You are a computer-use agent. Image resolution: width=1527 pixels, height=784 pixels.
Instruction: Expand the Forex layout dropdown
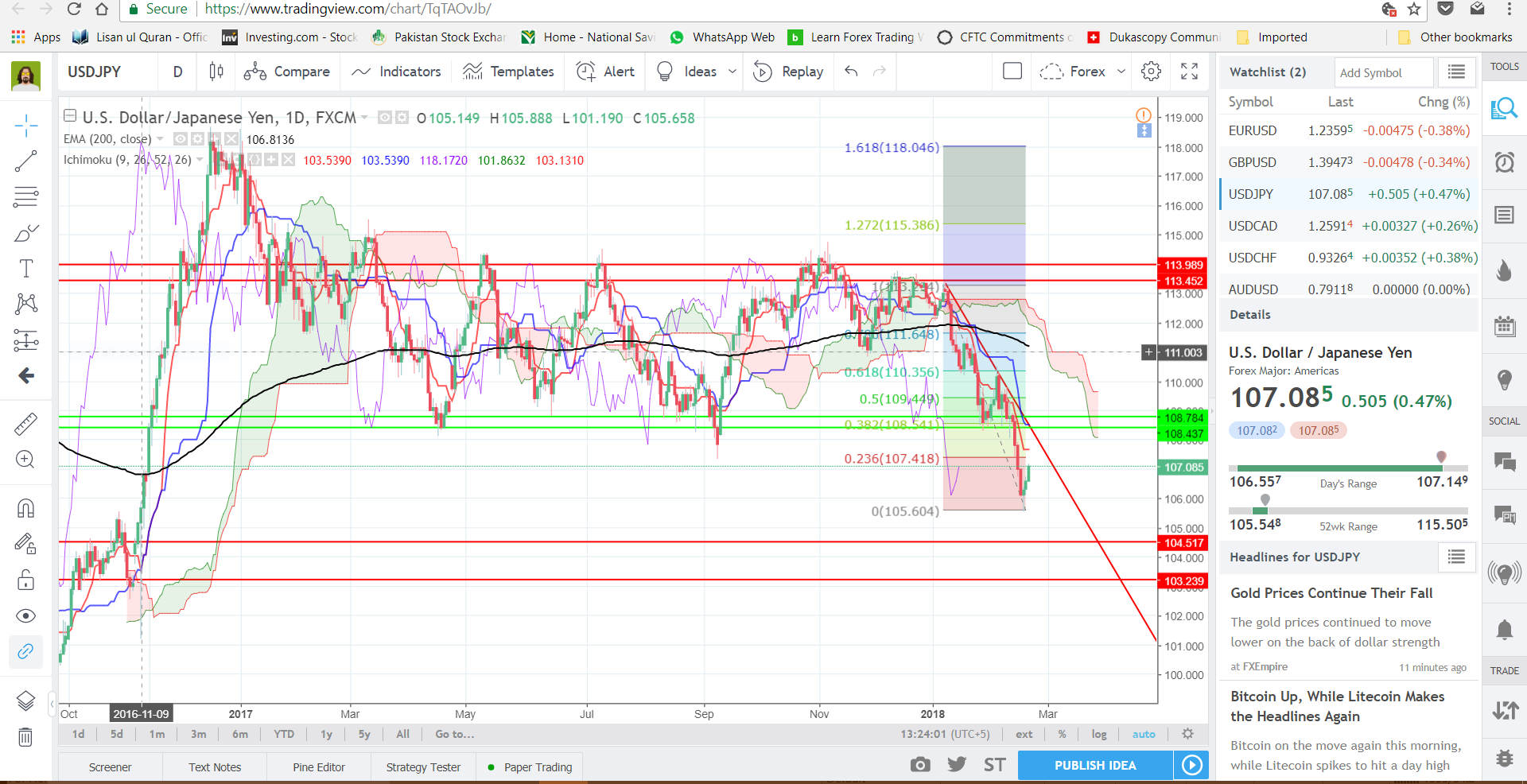coord(1121,72)
